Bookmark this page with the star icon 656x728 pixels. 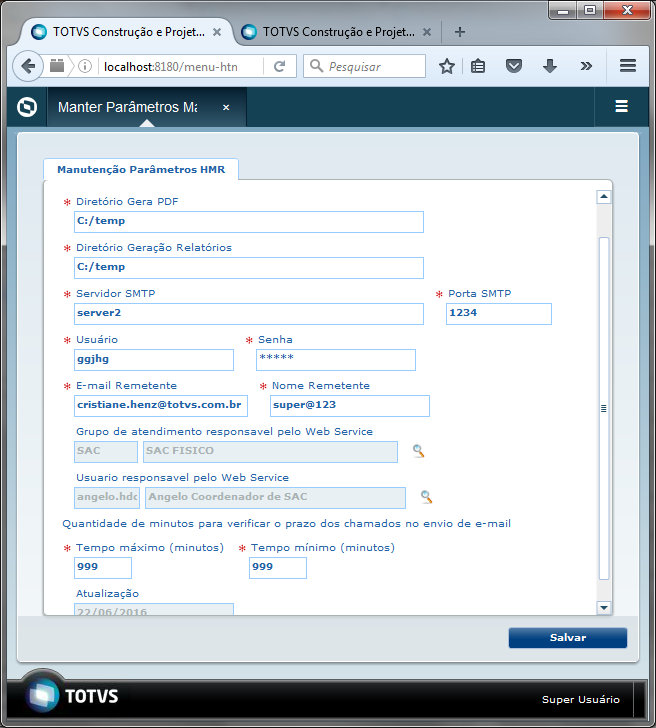[447, 66]
